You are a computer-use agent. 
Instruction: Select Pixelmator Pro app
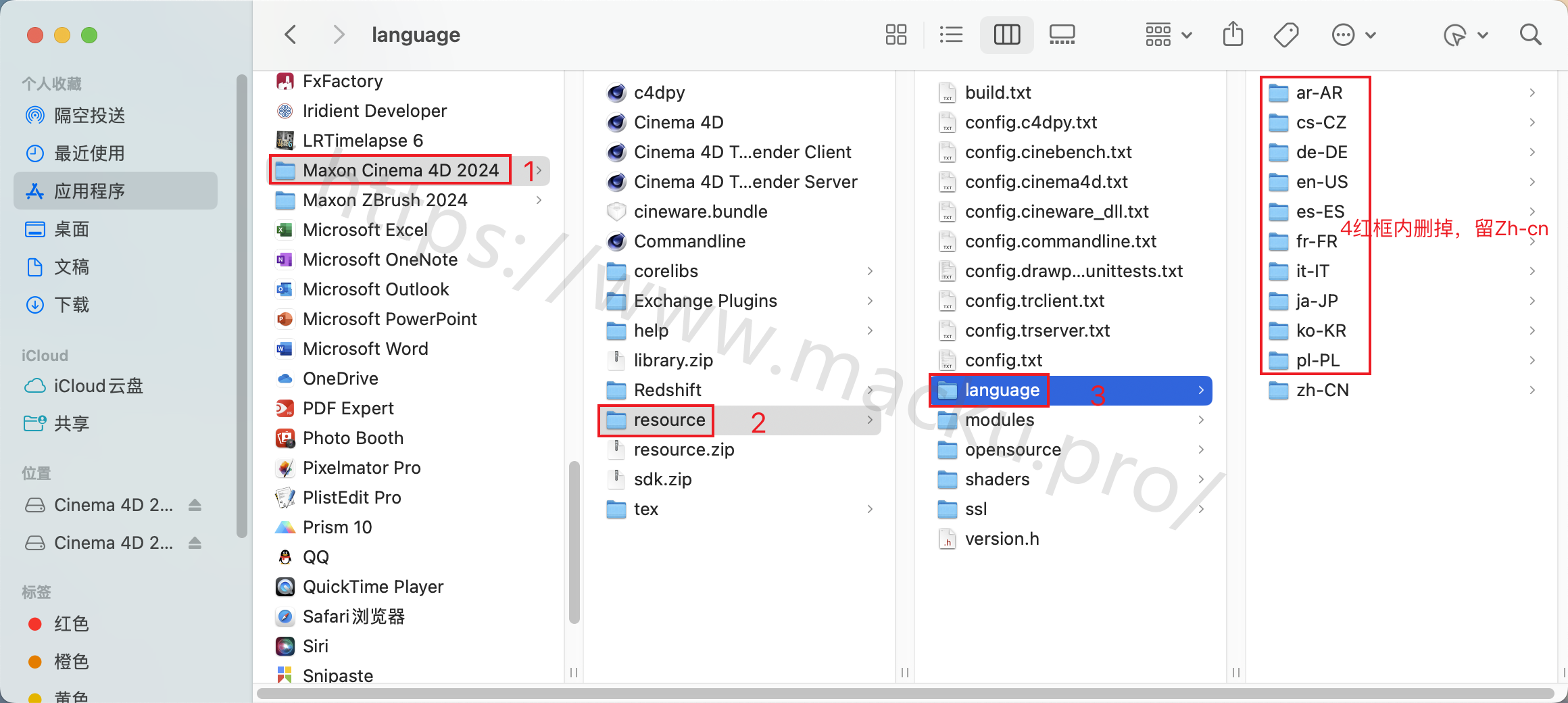coord(410,468)
